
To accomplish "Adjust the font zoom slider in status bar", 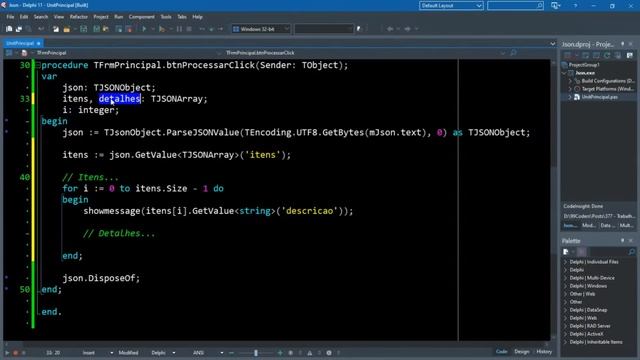I will [256, 353].
